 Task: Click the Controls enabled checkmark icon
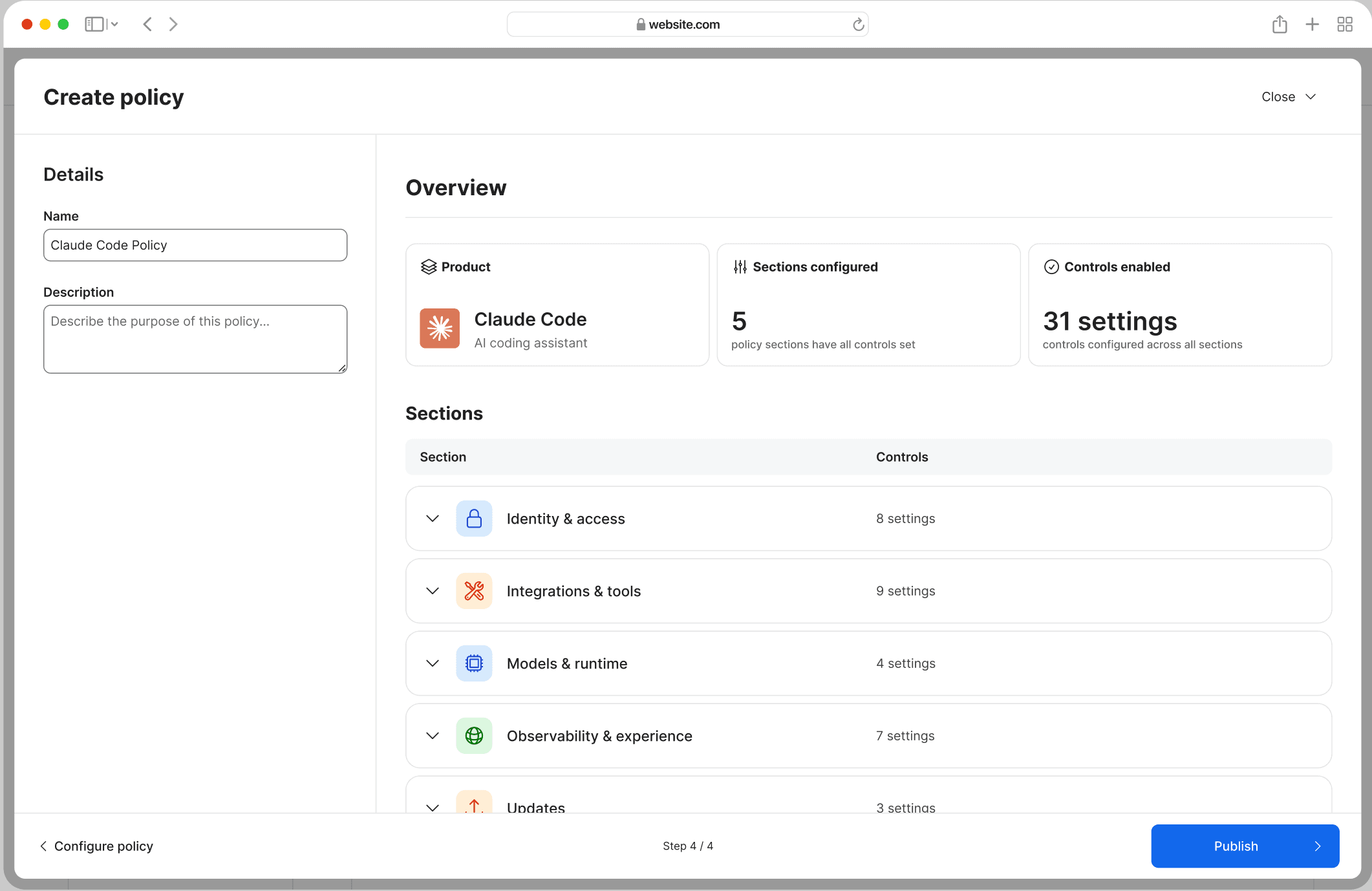pyautogui.click(x=1052, y=267)
